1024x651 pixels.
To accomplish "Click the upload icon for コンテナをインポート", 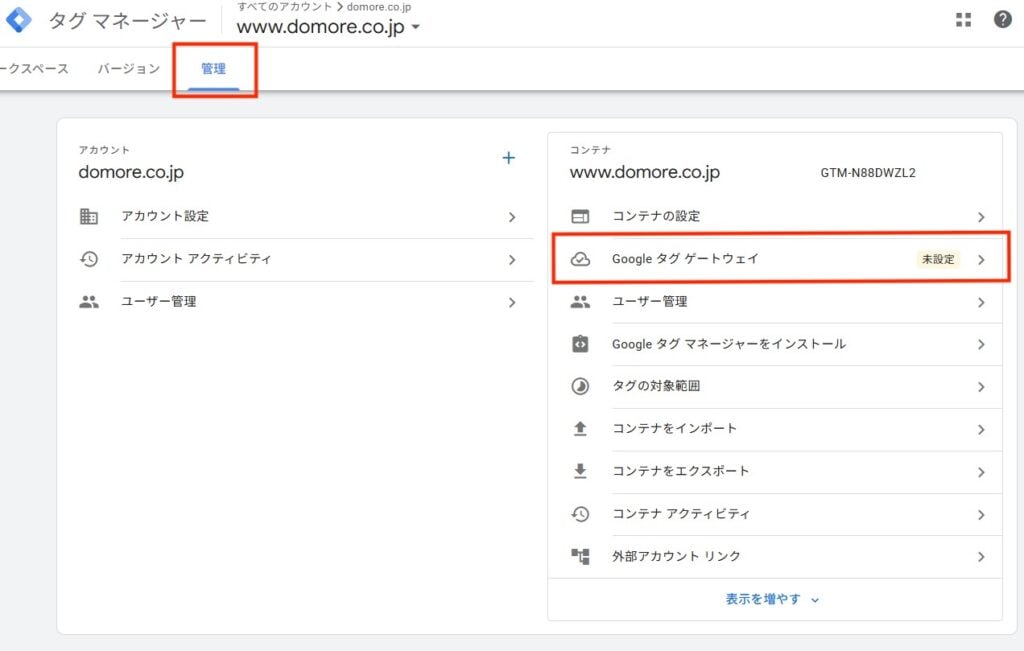I will 580,429.
